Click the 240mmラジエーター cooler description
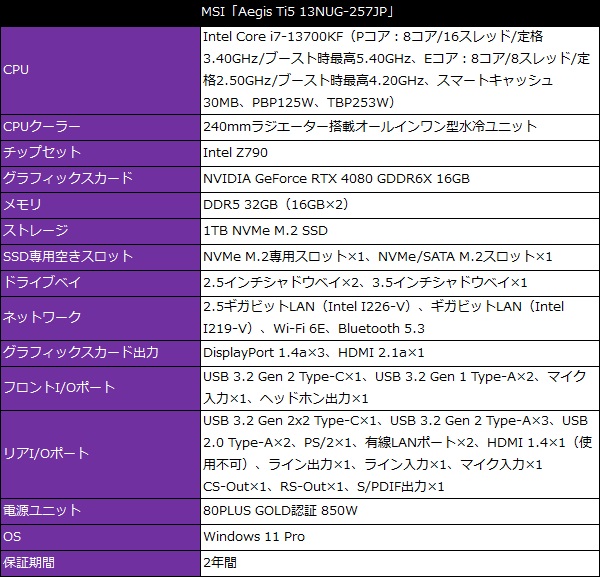 (370, 126)
